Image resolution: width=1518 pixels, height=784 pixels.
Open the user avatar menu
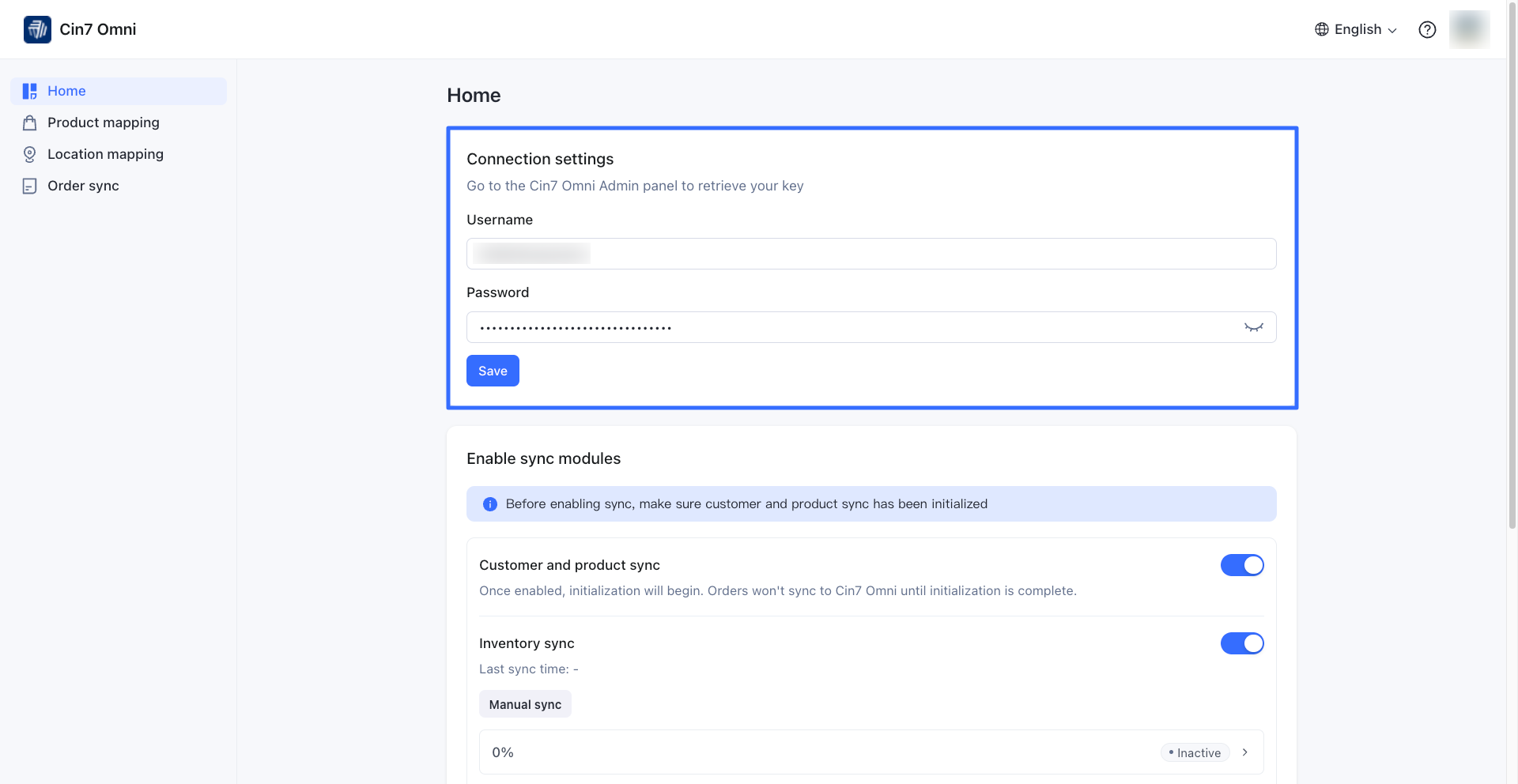[1469, 29]
